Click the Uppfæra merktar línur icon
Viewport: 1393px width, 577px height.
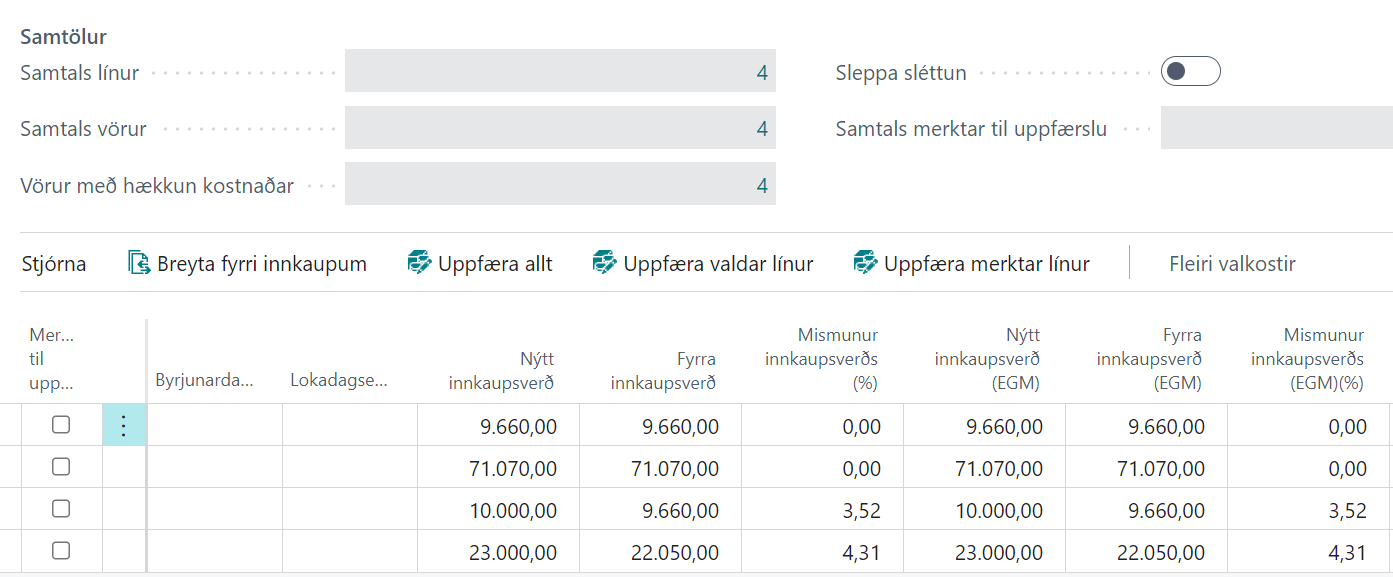point(865,264)
